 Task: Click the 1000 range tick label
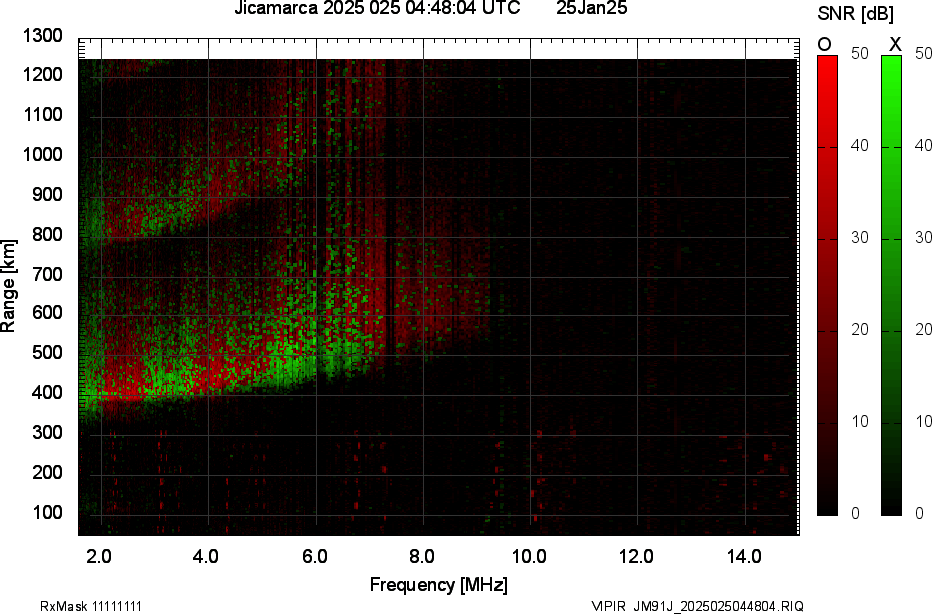pyautogui.click(x=43, y=155)
